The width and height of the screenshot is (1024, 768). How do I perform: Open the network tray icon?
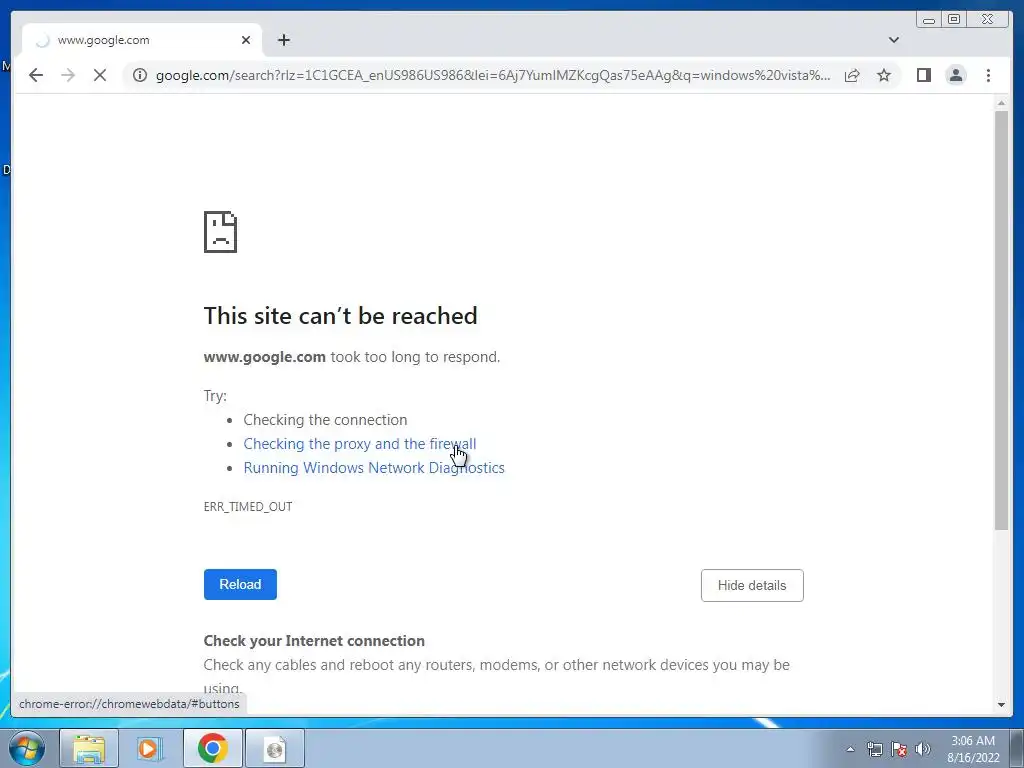coord(874,749)
